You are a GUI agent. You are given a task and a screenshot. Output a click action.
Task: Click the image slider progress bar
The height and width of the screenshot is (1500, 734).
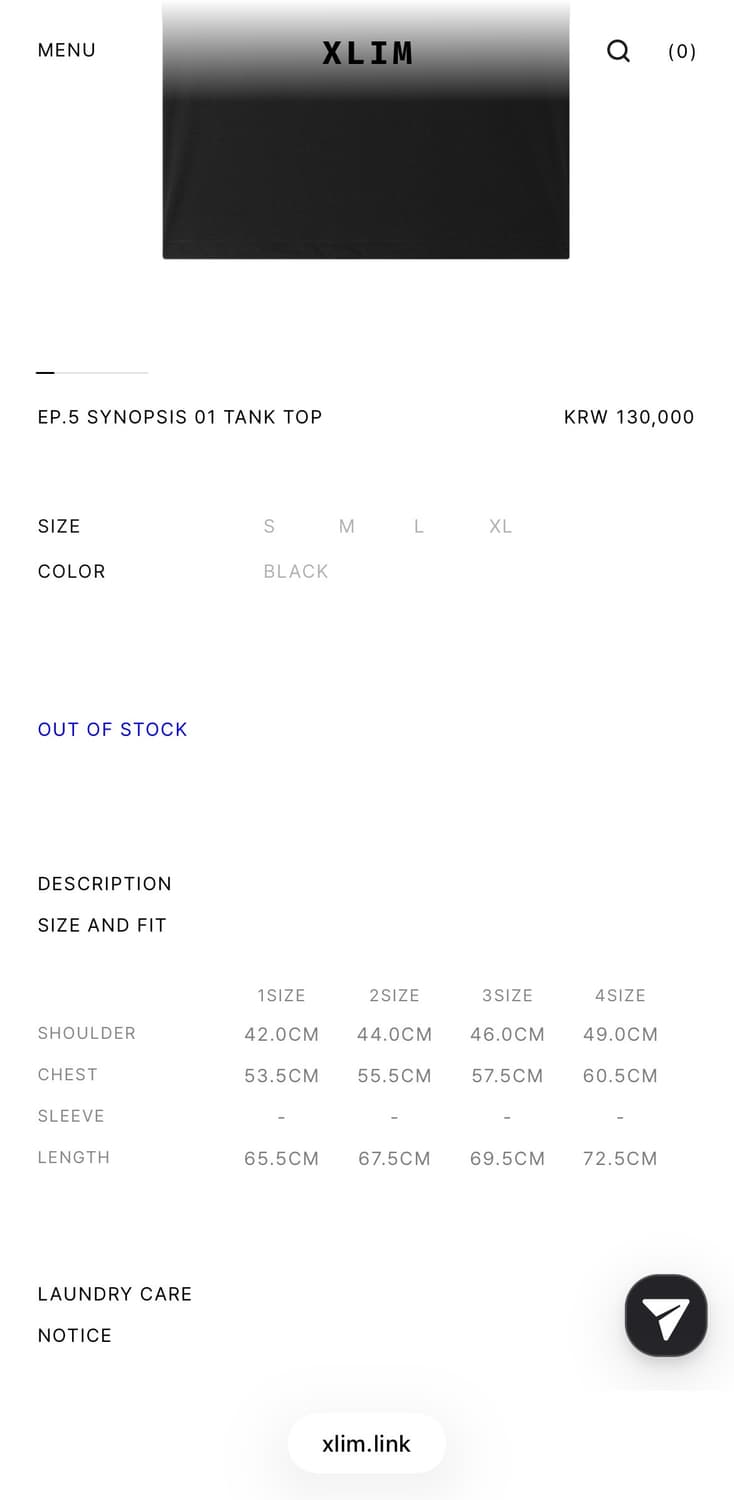click(x=92, y=372)
